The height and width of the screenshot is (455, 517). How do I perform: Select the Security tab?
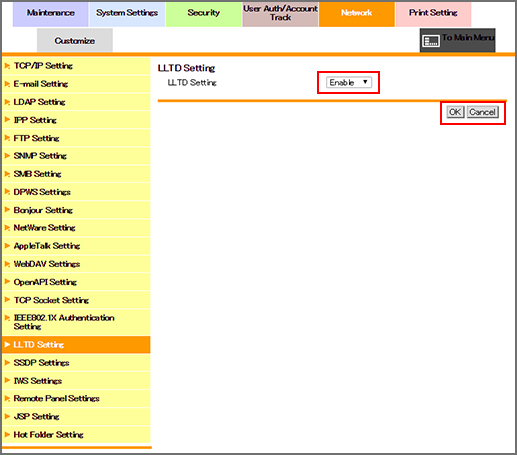(204, 14)
